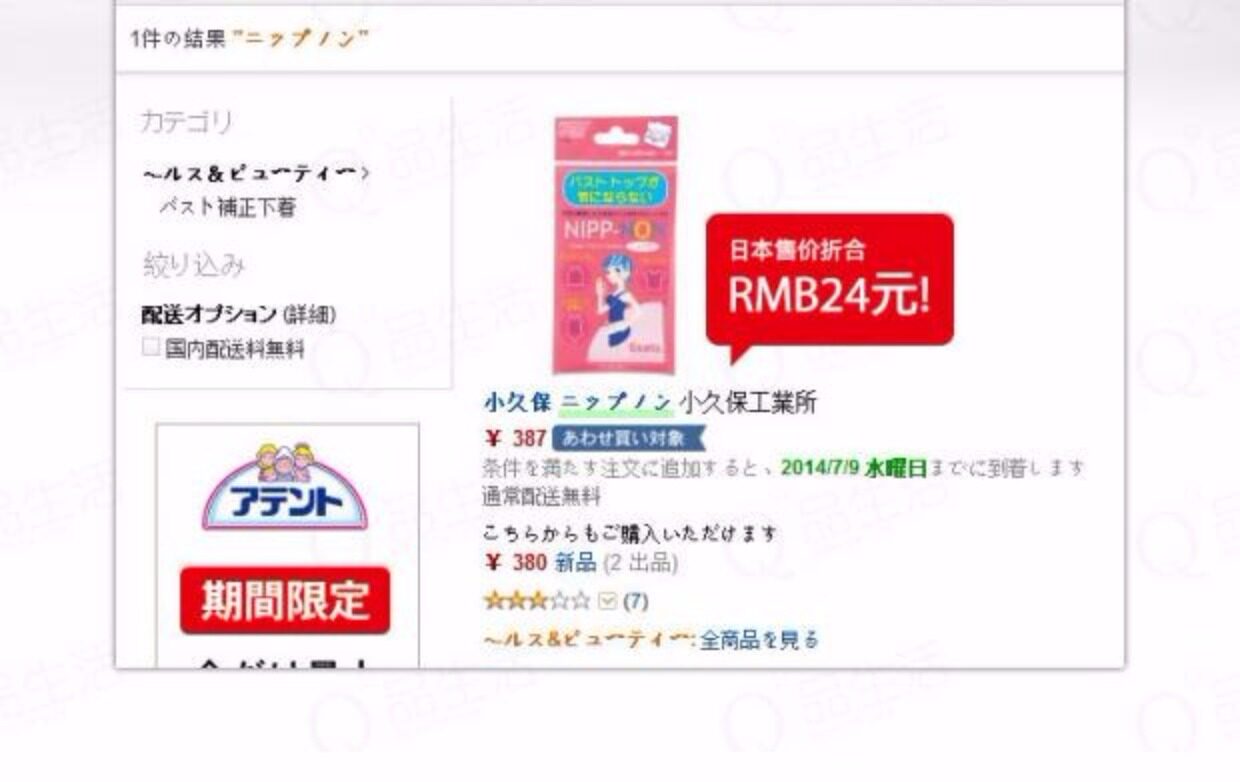Image resolution: width=1240 pixels, height=782 pixels.
Task: Click 全商品を見る link
Action: (x=759, y=639)
